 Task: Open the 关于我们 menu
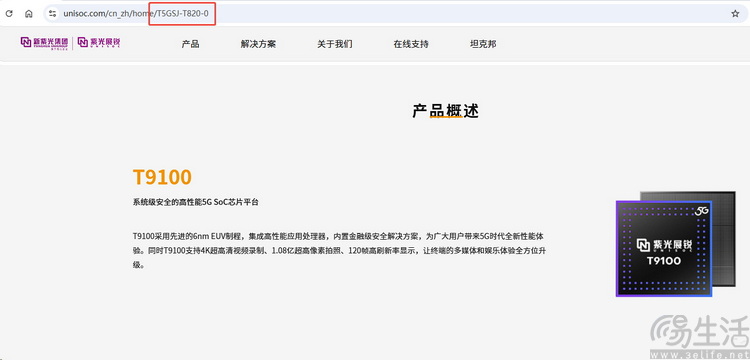335,44
